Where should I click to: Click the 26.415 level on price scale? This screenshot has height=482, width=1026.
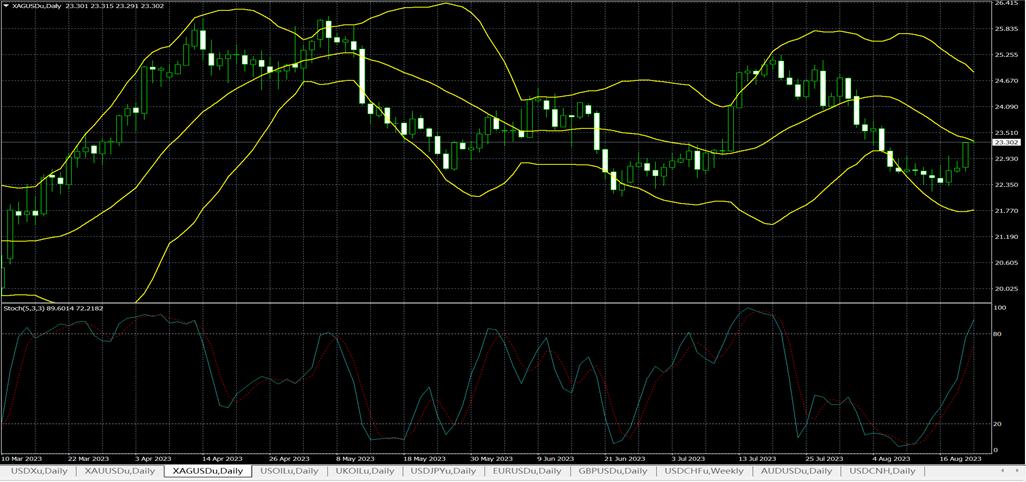tap(1007, 4)
